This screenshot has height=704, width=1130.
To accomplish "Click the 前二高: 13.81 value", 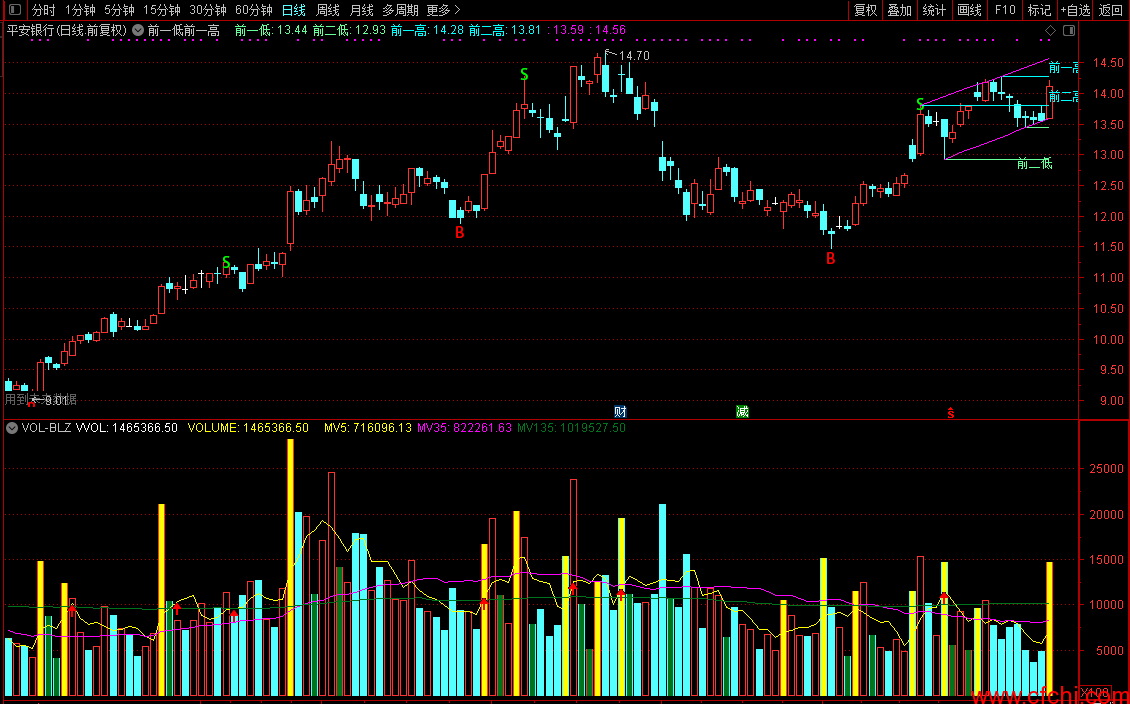I will (504, 30).
